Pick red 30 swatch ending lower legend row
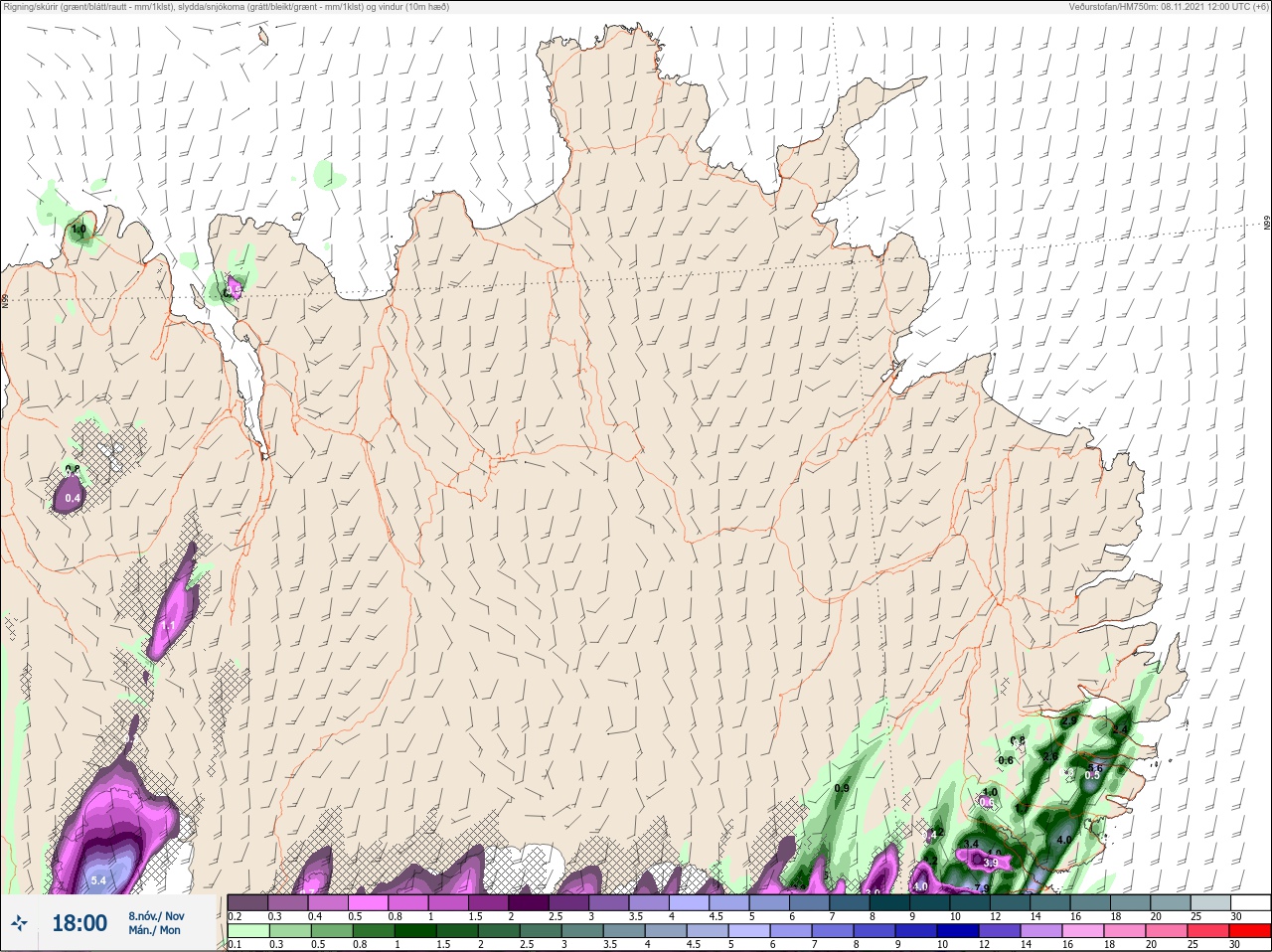Screen dimensions: 1272x952 (x=1251, y=931)
